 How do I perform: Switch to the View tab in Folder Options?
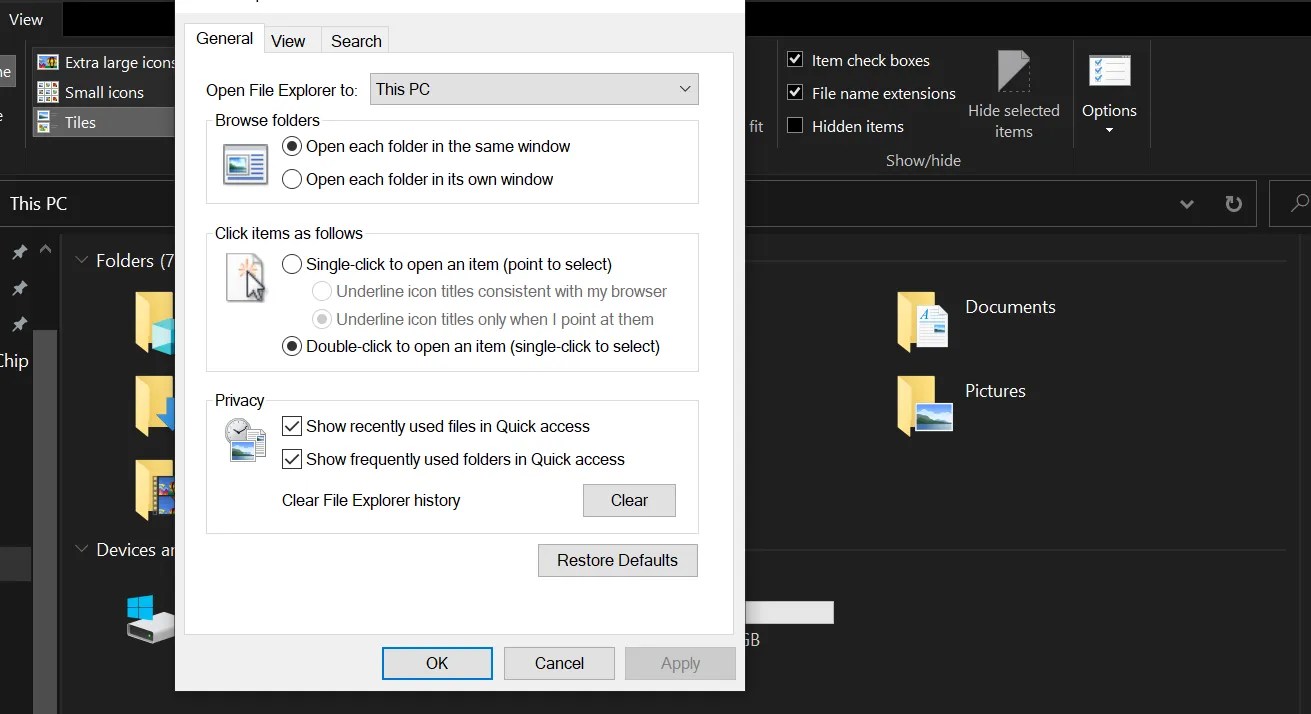pos(289,40)
